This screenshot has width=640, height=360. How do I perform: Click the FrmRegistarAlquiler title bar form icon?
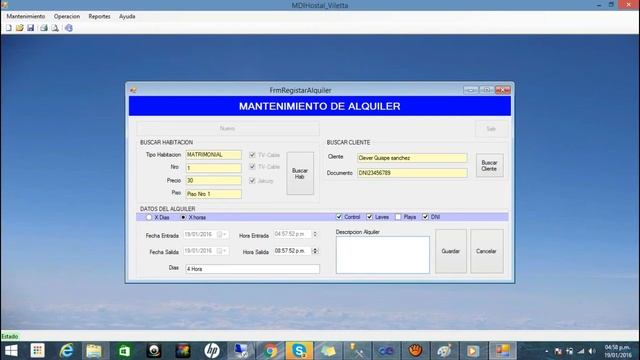pyautogui.click(x=133, y=90)
